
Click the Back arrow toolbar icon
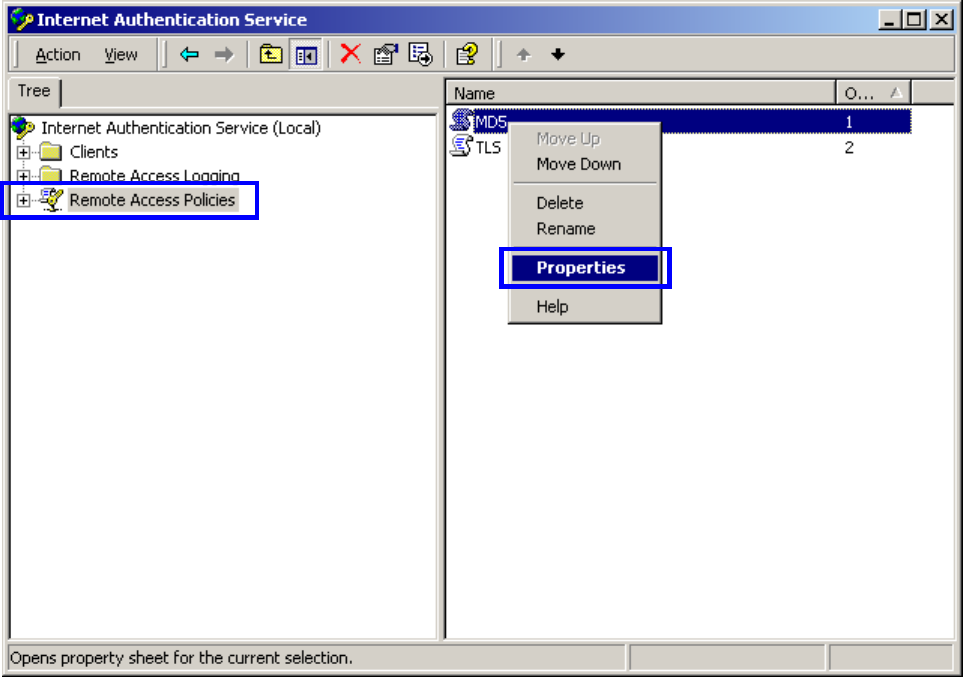[x=189, y=55]
